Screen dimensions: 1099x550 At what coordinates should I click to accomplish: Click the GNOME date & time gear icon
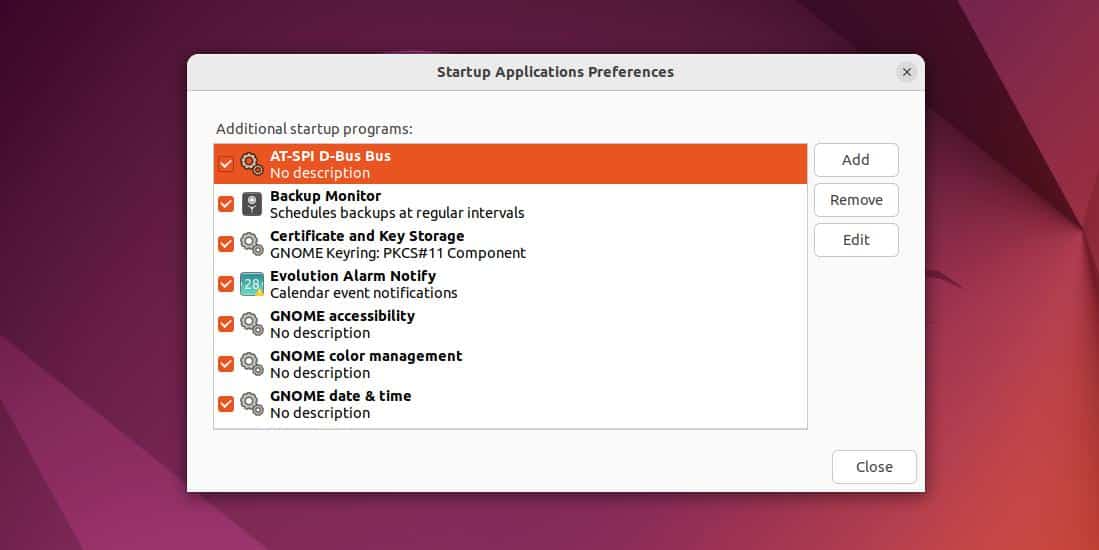252,404
